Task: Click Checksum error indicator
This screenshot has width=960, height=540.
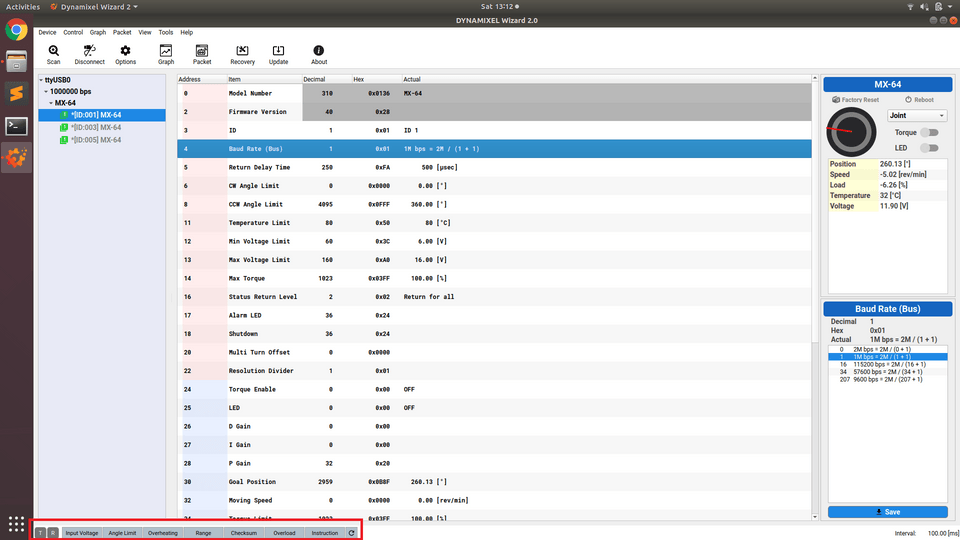Action: pyautogui.click(x=244, y=533)
